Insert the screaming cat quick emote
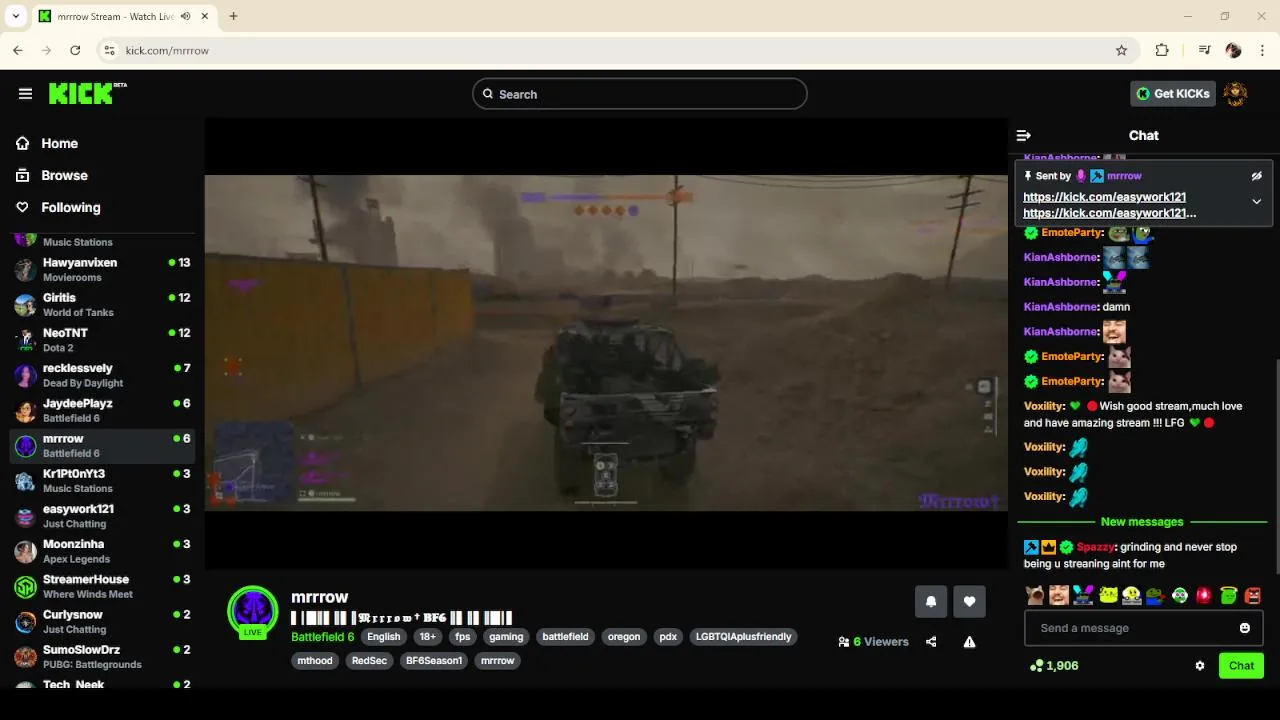The height and width of the screenshot is (720, 1280). (x=1035, y=595)
